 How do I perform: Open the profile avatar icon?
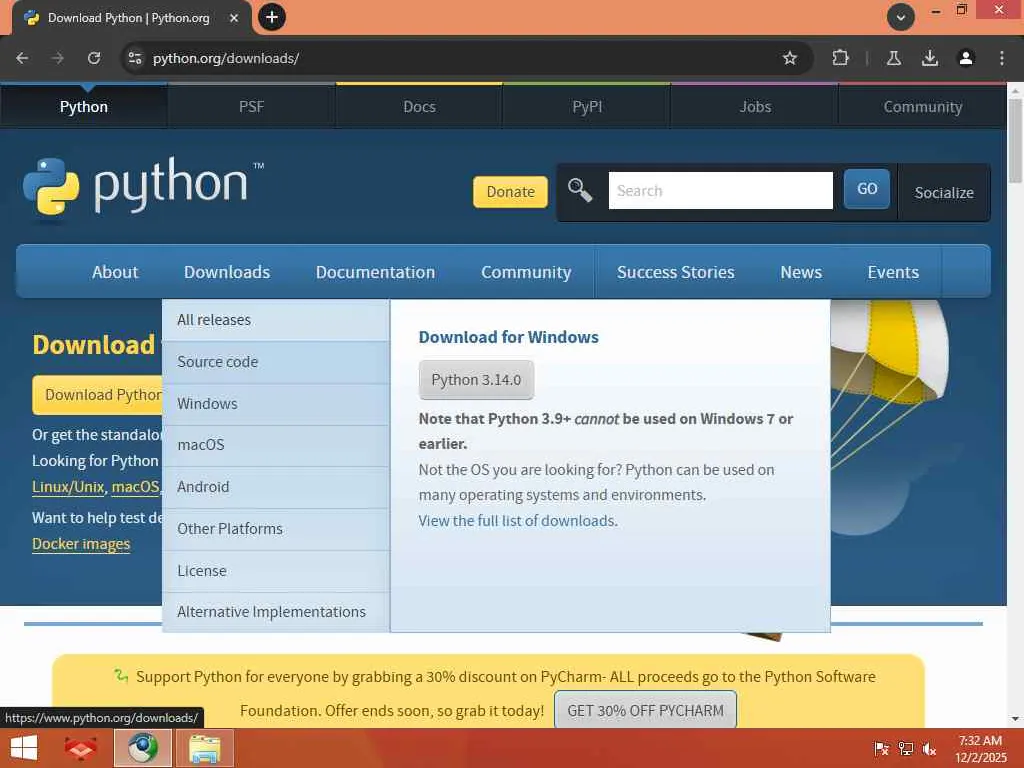click(965, 58)
